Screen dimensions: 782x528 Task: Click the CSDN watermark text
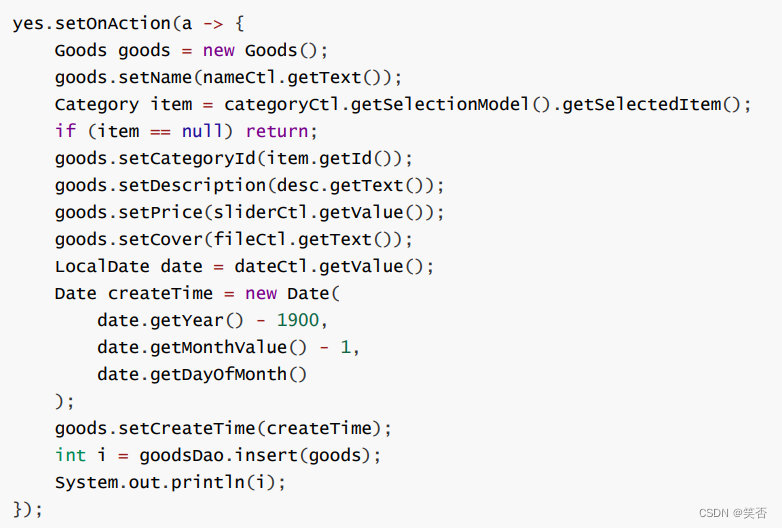[733, 513]
